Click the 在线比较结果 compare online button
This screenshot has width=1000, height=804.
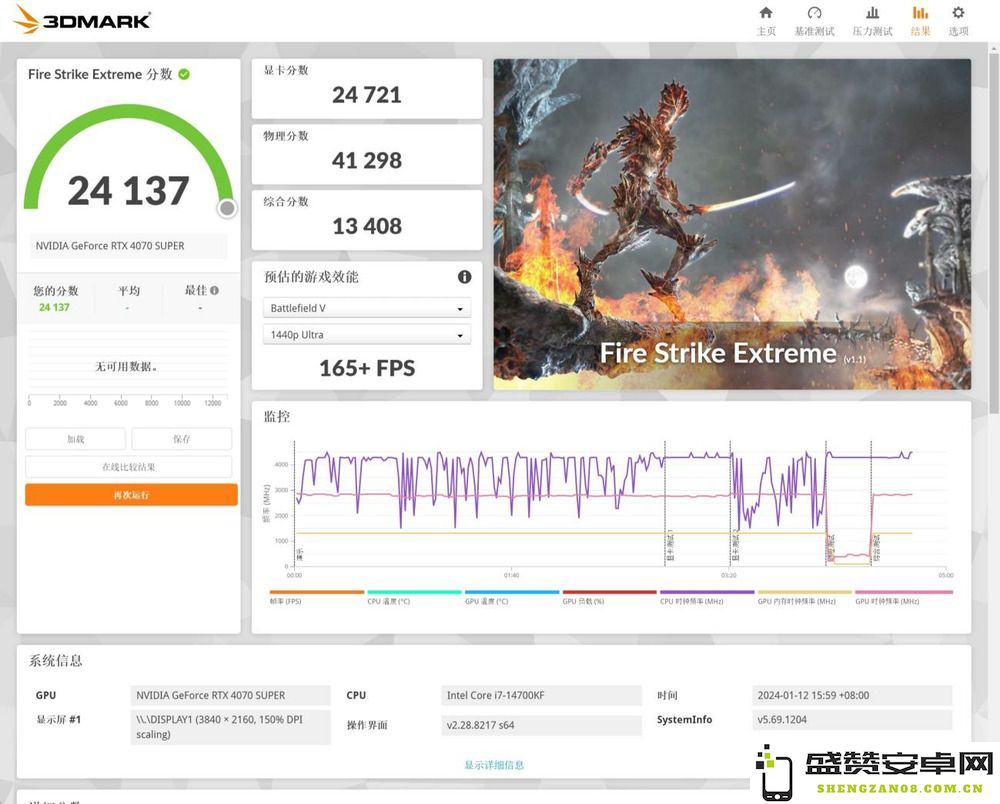(x=128, y=467)
